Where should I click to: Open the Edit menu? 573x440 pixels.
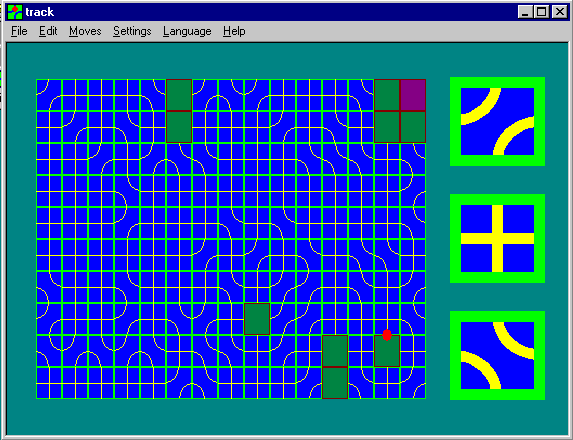click(x=48, y=31)
